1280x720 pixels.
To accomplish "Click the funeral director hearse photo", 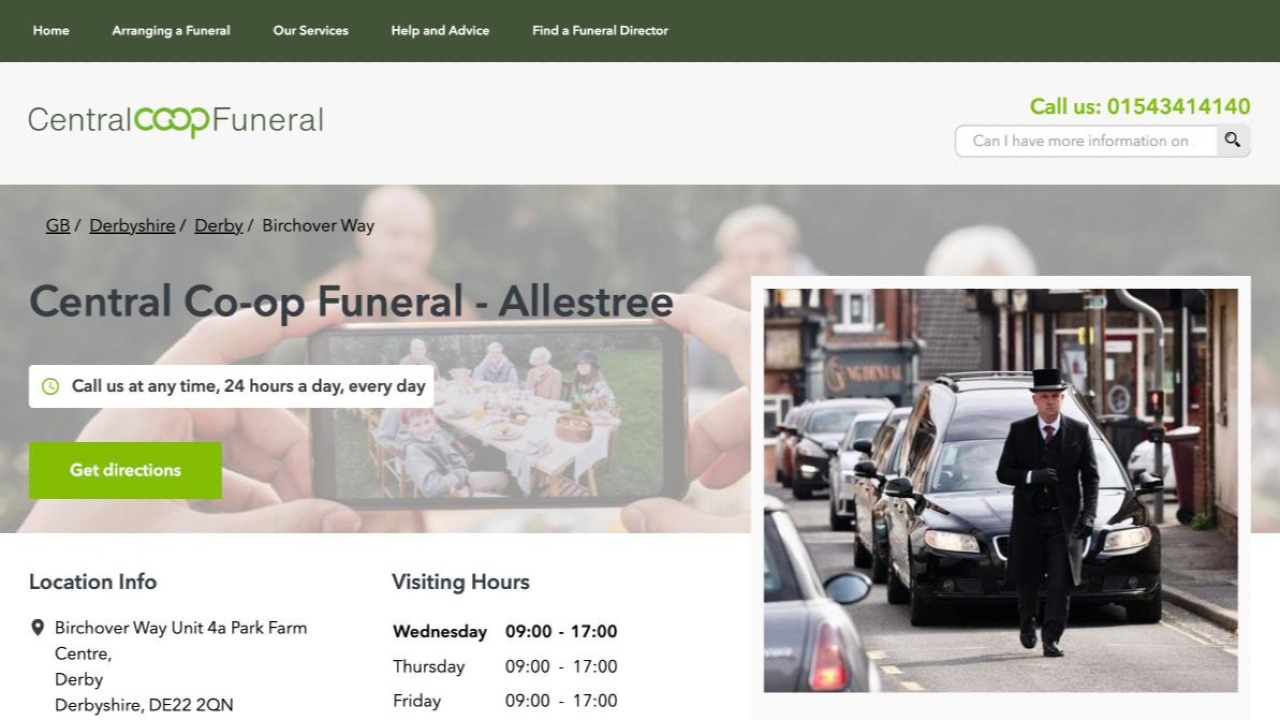I will [x=1001, y=490].
